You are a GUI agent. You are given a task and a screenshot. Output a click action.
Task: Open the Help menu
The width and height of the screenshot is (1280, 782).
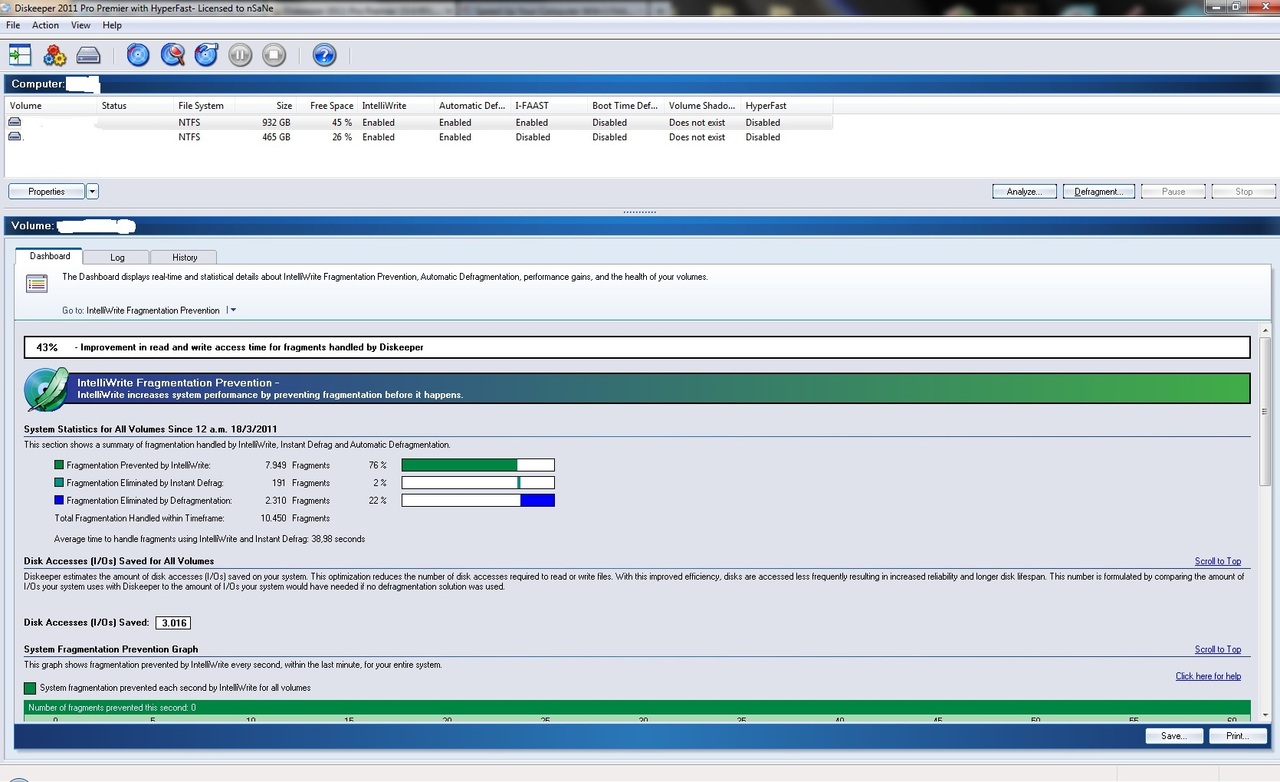(112, 25)
